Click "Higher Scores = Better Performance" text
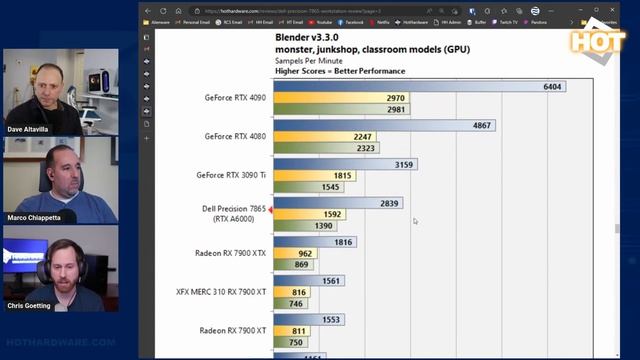Viewport: 640px width, 360px height. pos(340,71)
